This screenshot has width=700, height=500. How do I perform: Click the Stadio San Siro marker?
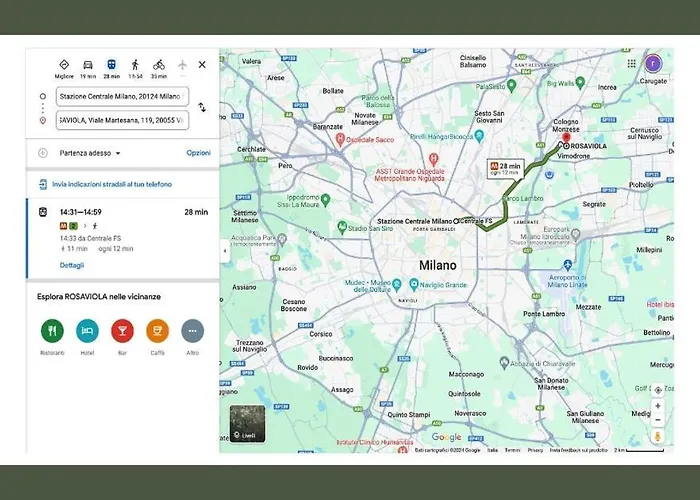coord(342,227)
